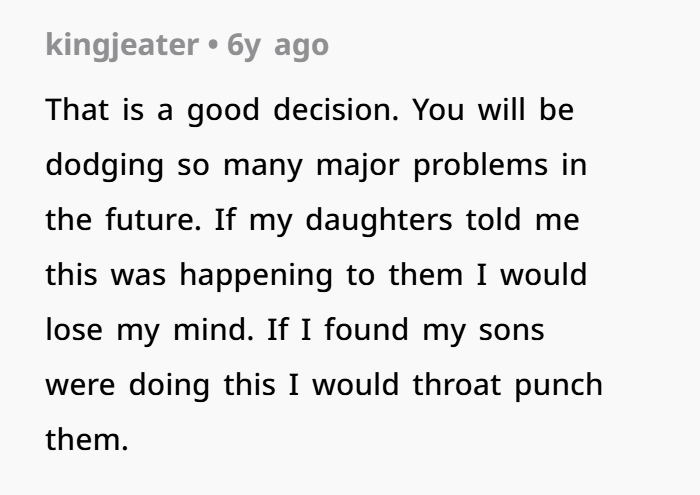Image resolution: width=700 pixels, height=495 pixels.
Task: Click the words "You will be"
Action: 494,110
